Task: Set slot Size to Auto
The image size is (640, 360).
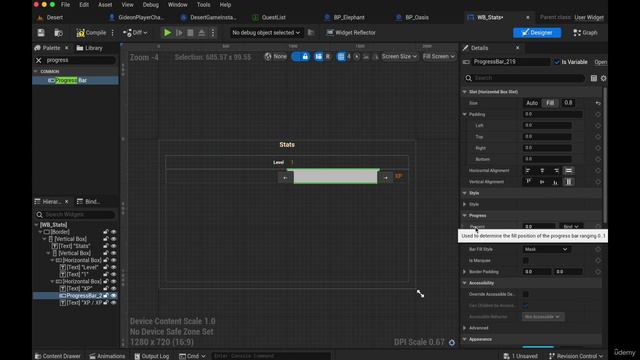Action: point(531,103)
